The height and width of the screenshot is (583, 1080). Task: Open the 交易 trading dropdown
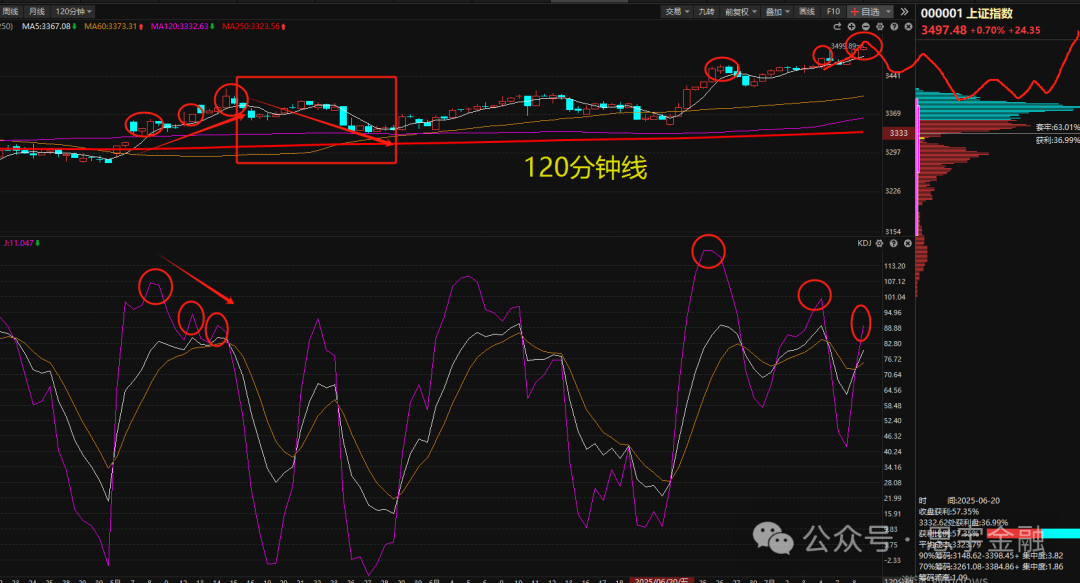click(x=676, y=12)
